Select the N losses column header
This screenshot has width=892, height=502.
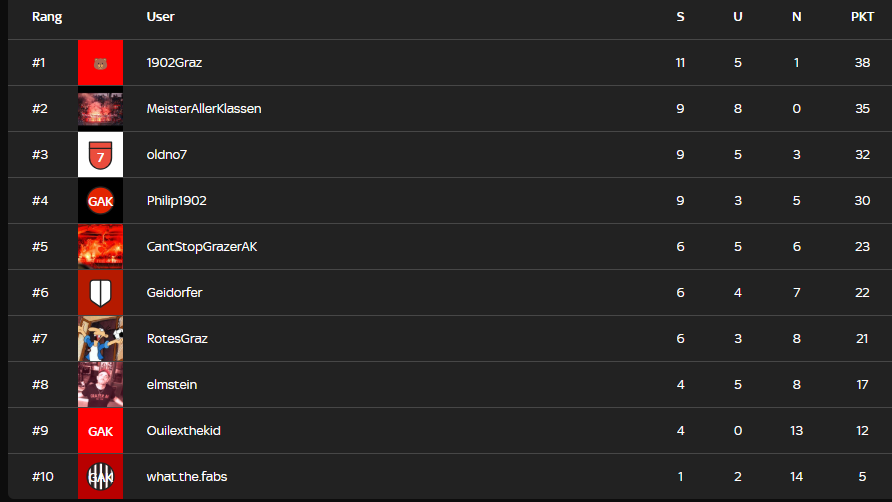pos(796,17)
